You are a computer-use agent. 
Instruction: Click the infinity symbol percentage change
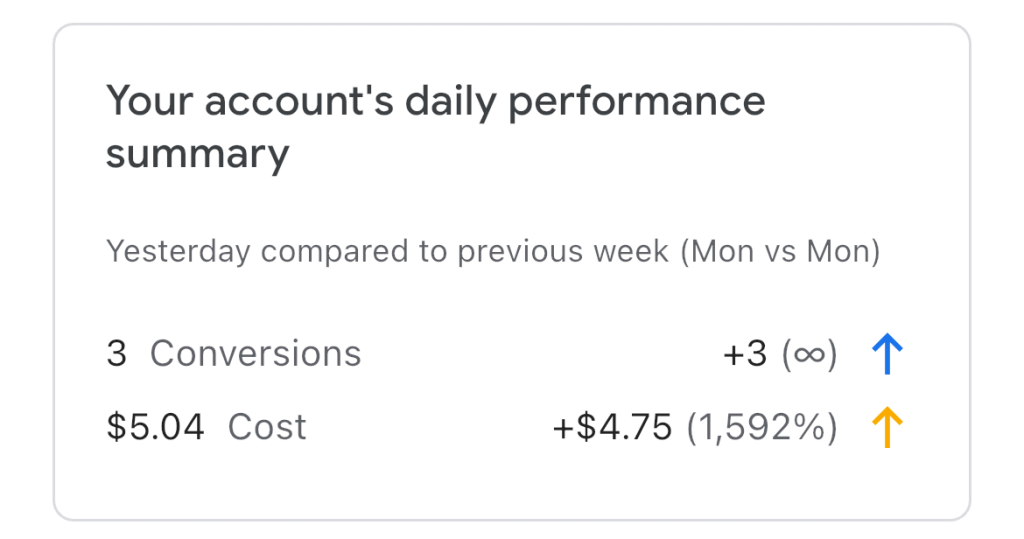pos(809,354)
